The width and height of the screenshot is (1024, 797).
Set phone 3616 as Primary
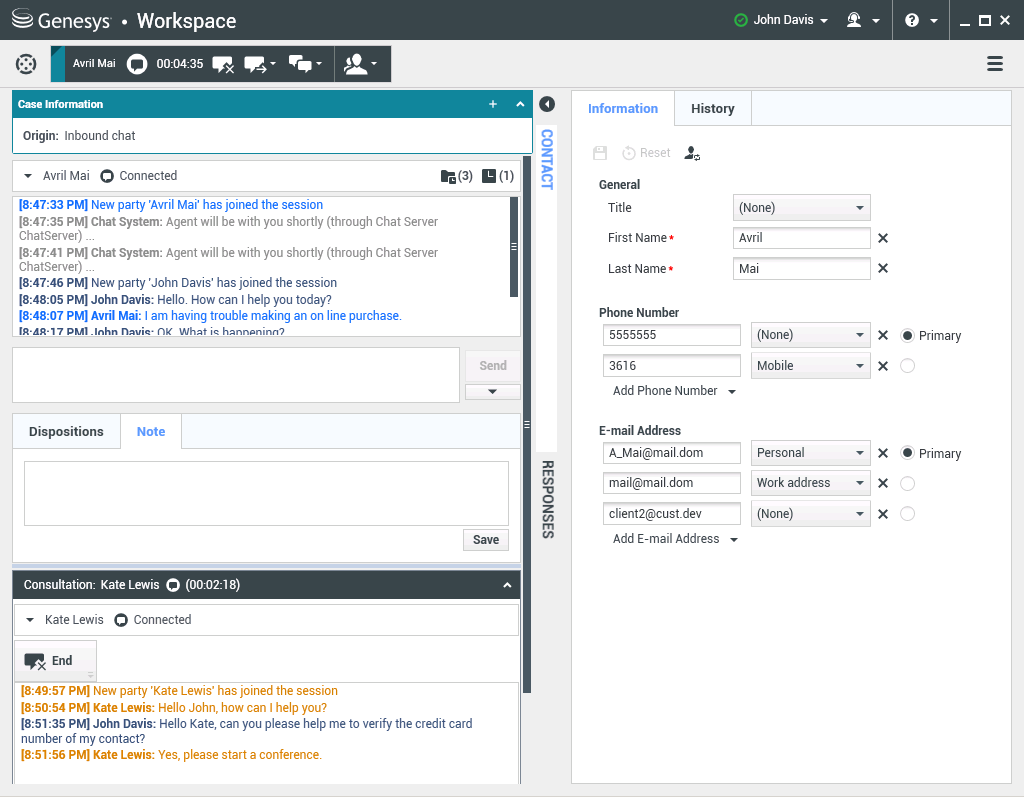click(x=908, y=366)
